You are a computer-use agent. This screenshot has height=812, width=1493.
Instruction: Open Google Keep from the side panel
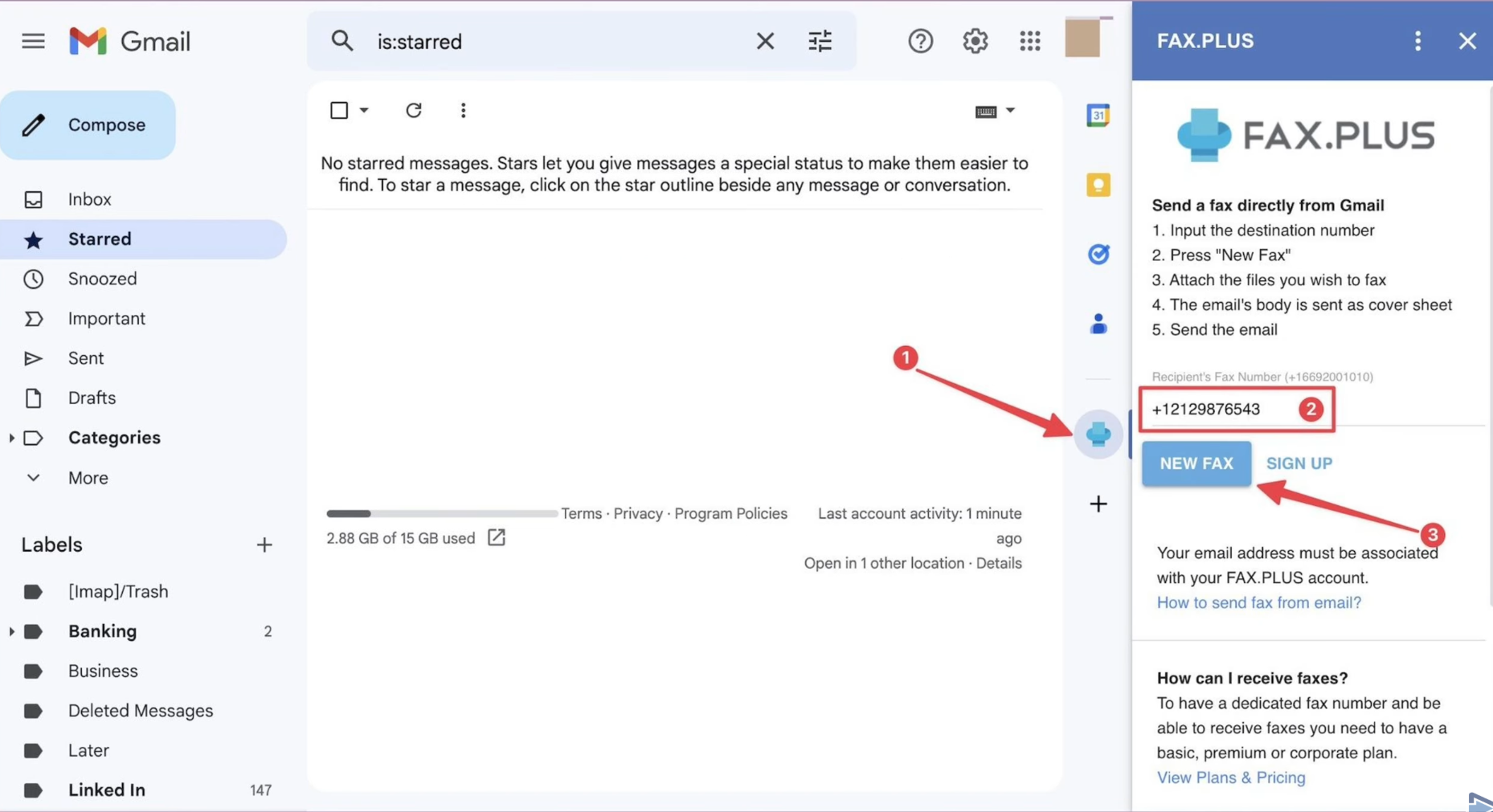click(x=1098, y=185)
